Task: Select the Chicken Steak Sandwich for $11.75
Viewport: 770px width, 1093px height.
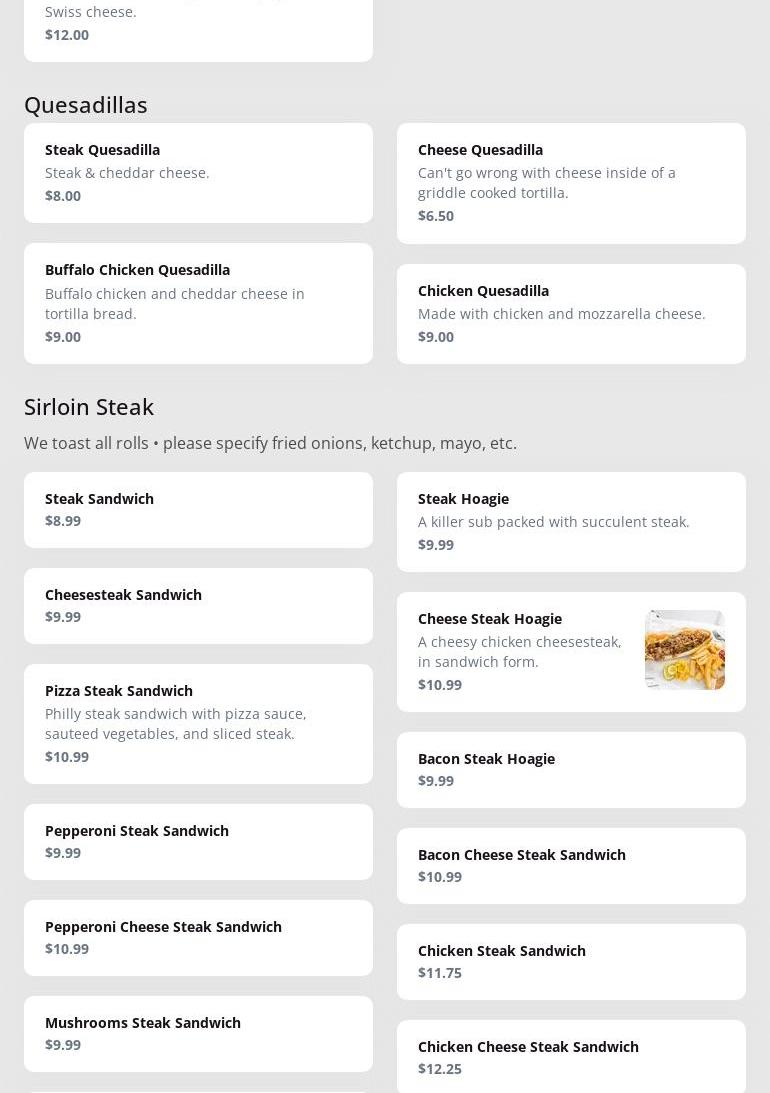Action: click(571, 961)
